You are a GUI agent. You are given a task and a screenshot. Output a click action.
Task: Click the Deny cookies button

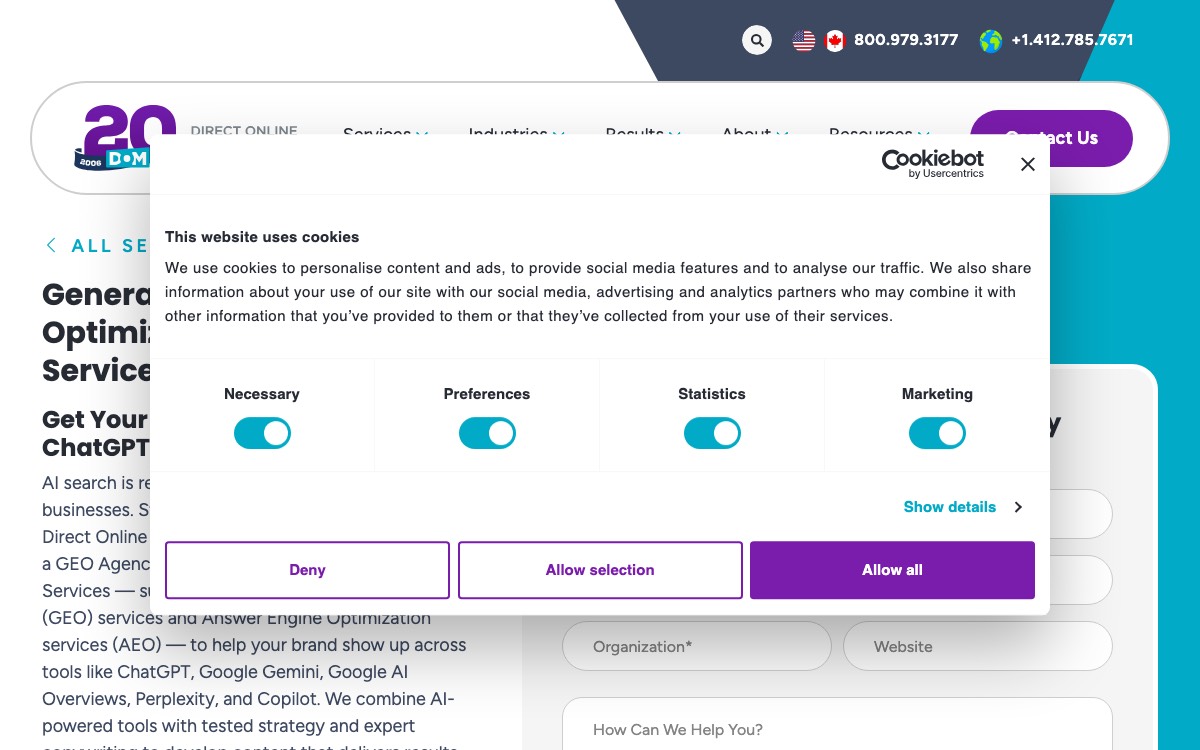tap(307, 570)
